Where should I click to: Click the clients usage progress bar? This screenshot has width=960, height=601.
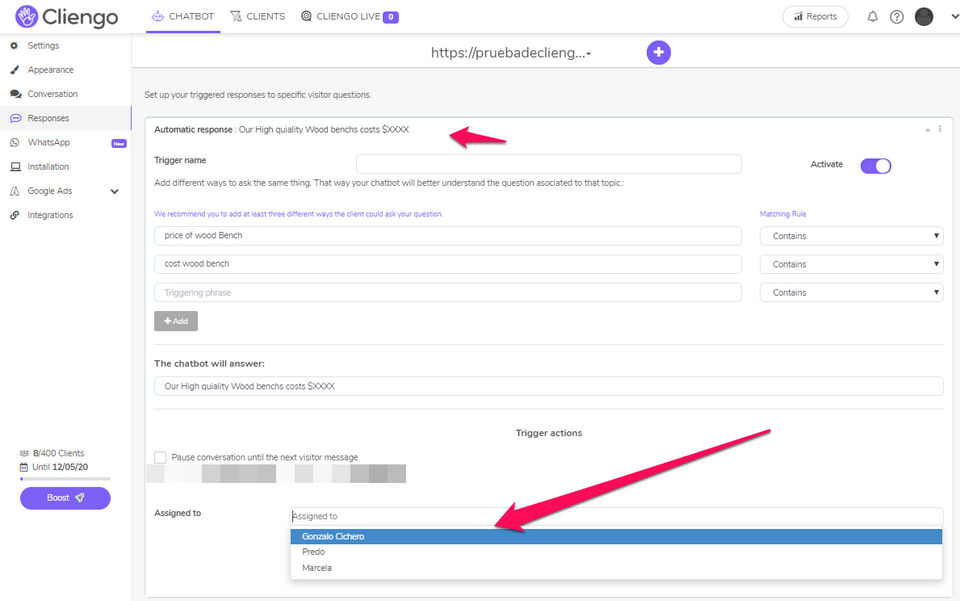pos(66,479)
